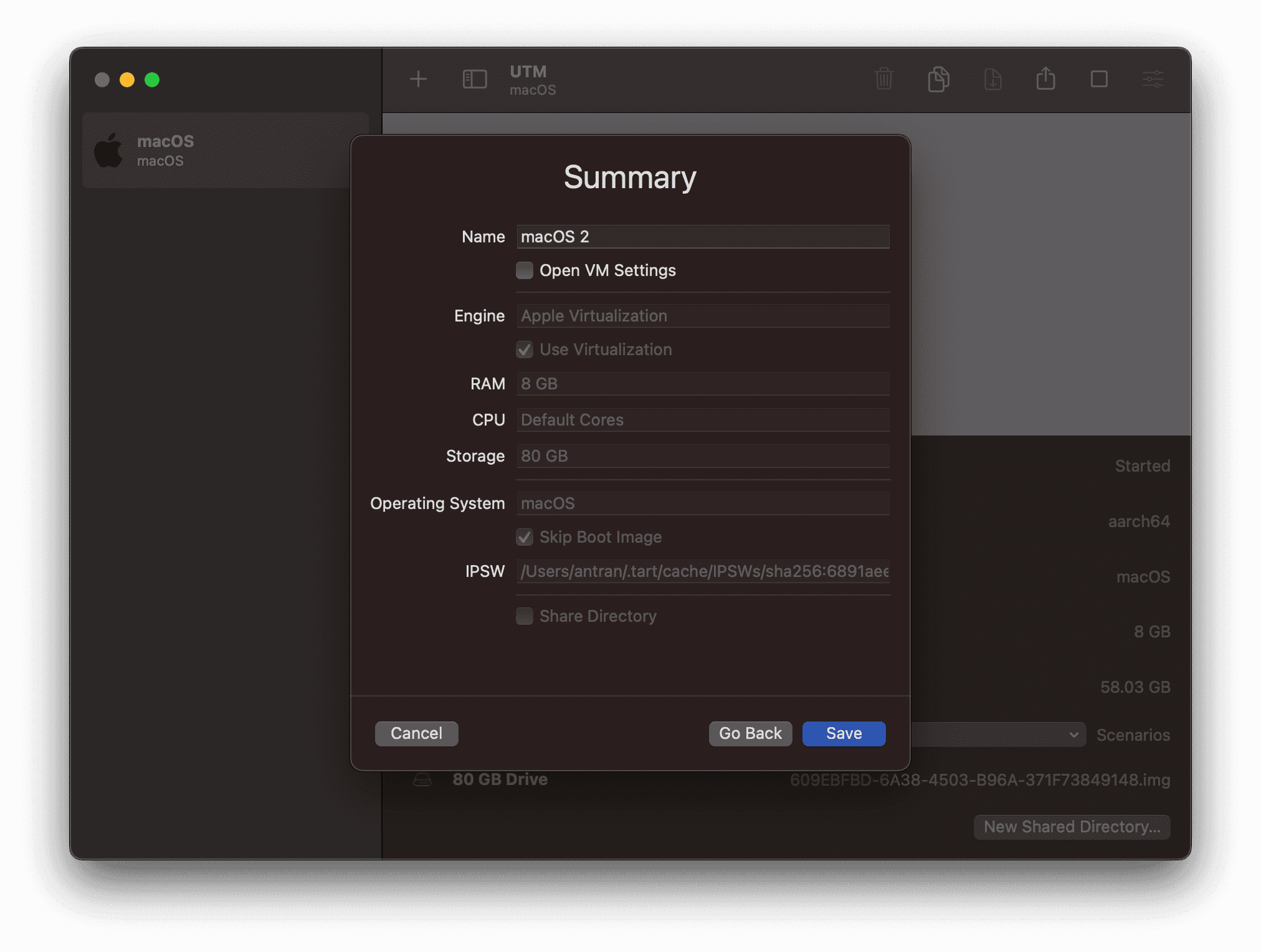The height and width of the screenshot is (952, 1261).
Task: Delete the VM using the trash icon
Action: pos(884,79)
